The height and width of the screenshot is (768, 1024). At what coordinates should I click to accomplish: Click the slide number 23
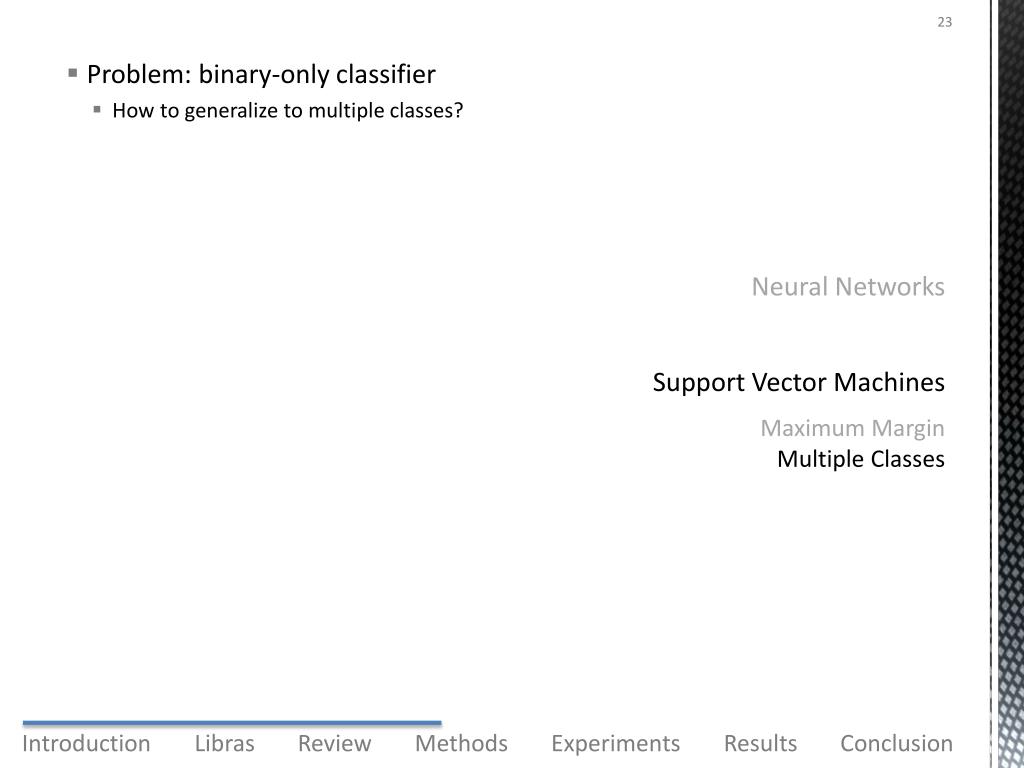944,24
